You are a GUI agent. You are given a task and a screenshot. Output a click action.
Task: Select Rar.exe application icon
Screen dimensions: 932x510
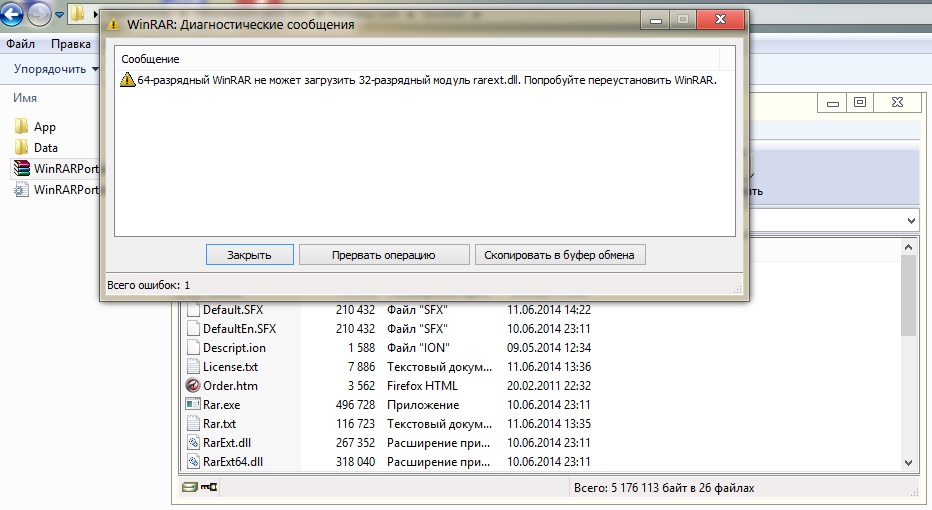[193, 404]
